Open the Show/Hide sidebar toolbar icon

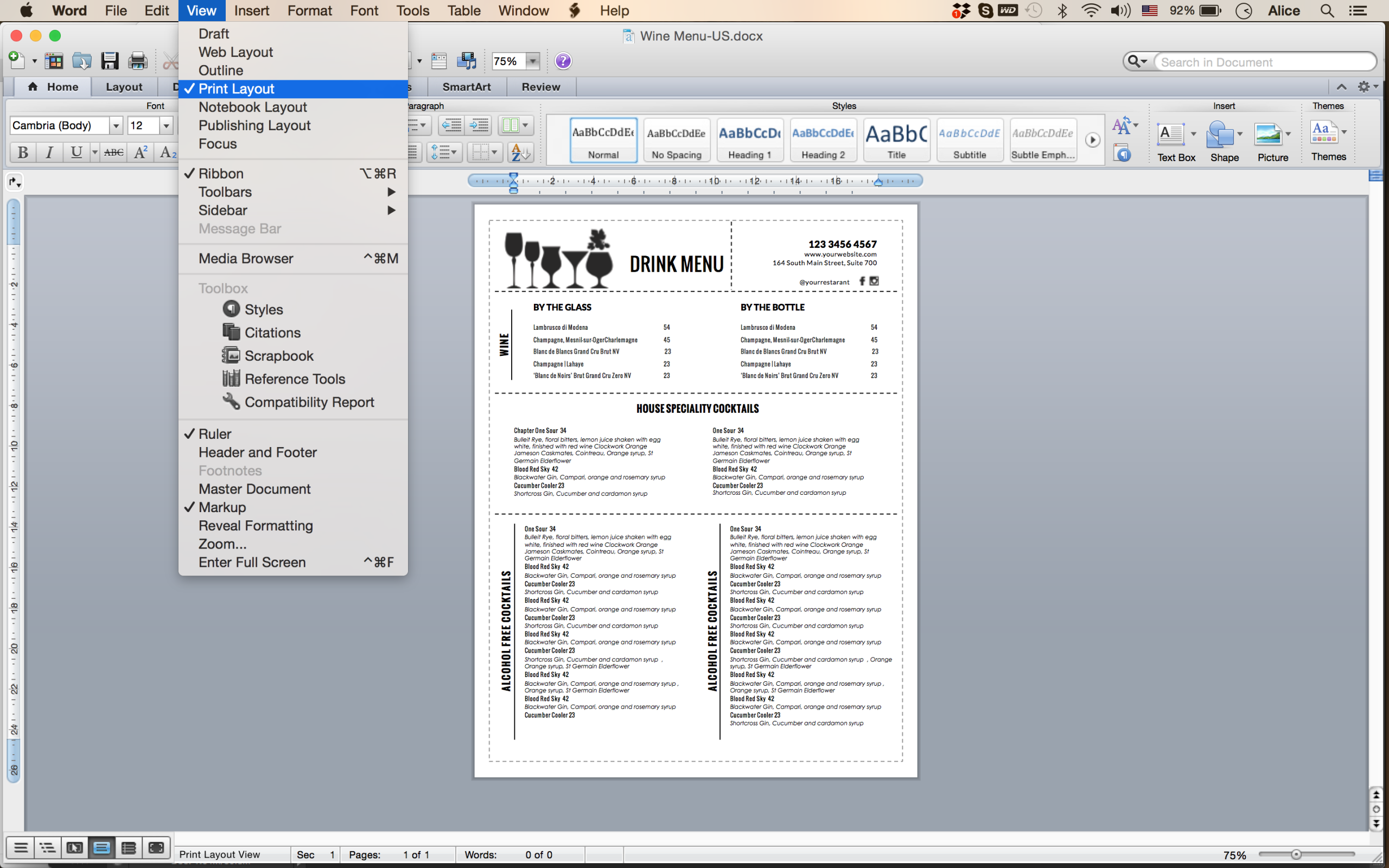pyautogui.click(x=439, y=61)
